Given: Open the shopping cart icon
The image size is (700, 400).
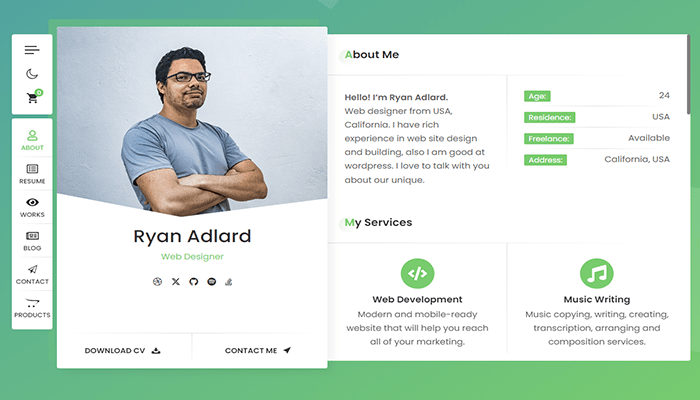Looking at the screenshot, I should (32, 98).
